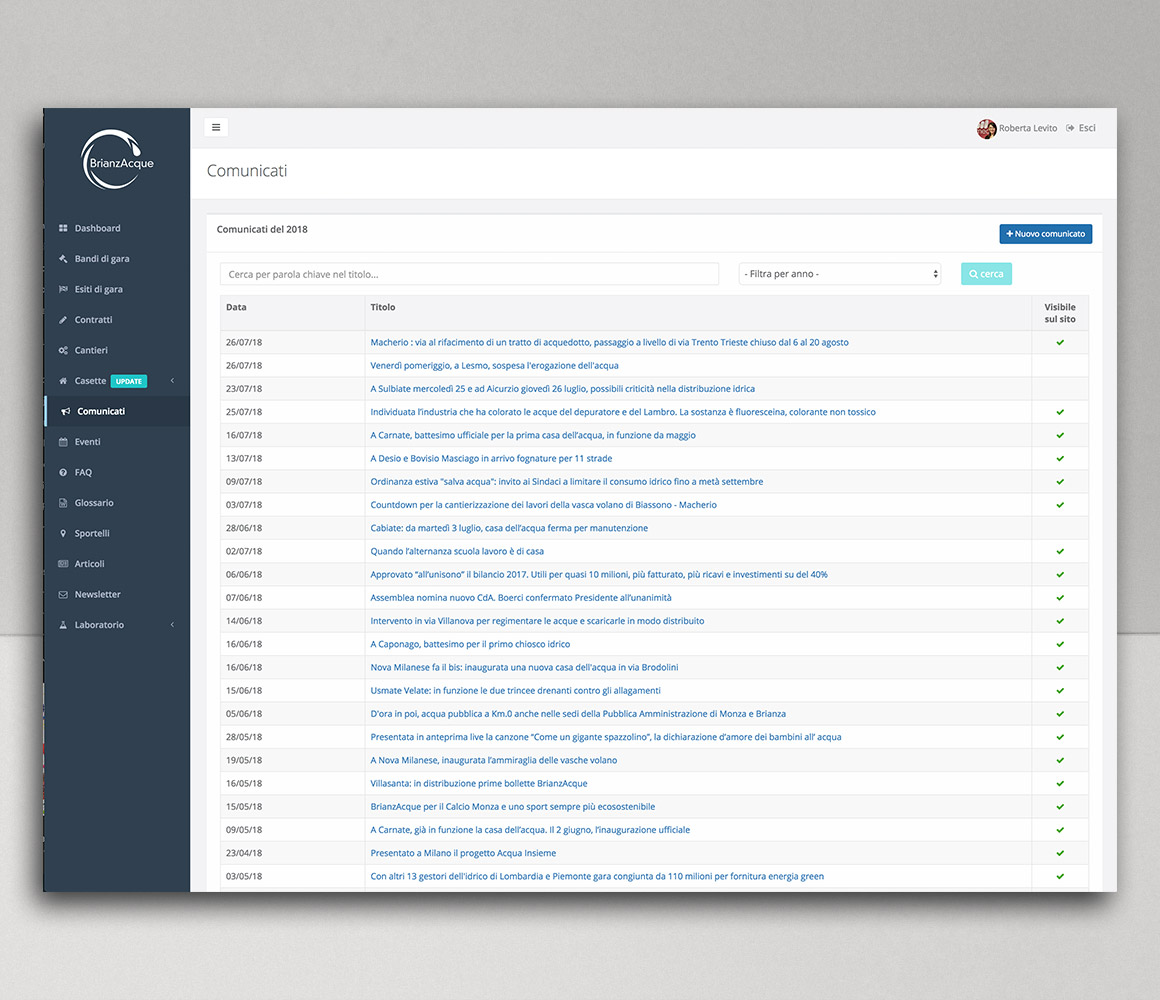Enable site visibility for the Cabiate comunicato
The height and width of the screenshot is (1000, 1160).
click(x=1060, y=528)
